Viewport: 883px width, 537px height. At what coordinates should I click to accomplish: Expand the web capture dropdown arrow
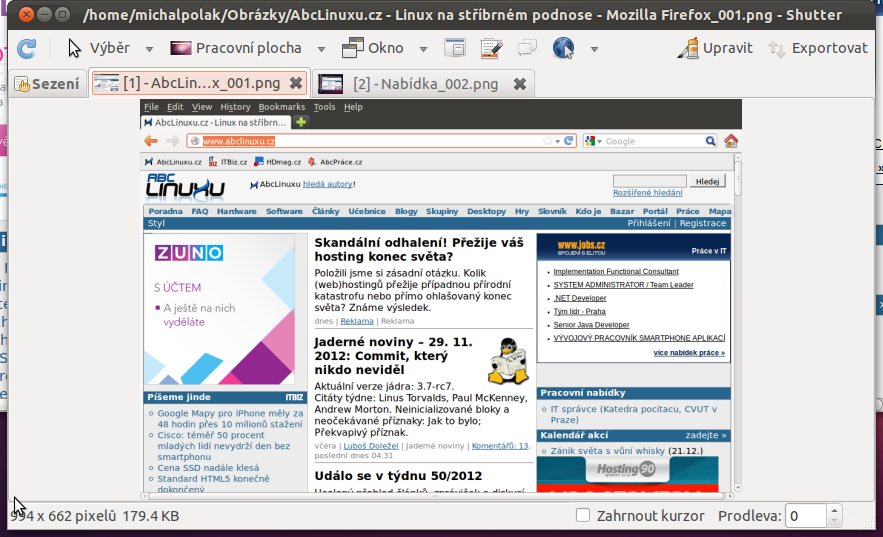594,49
